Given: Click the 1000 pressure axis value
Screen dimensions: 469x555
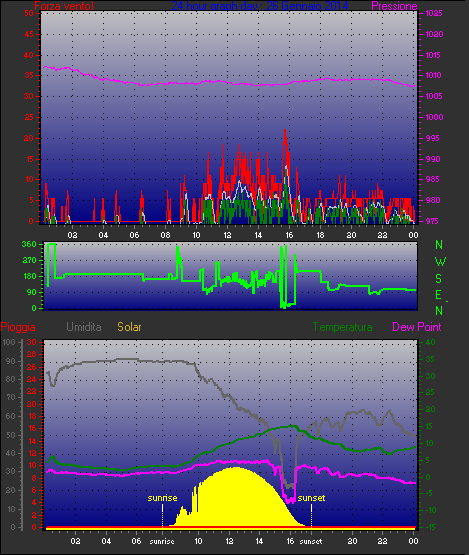Looking at the screenshot, I should (x=434, y=117).
